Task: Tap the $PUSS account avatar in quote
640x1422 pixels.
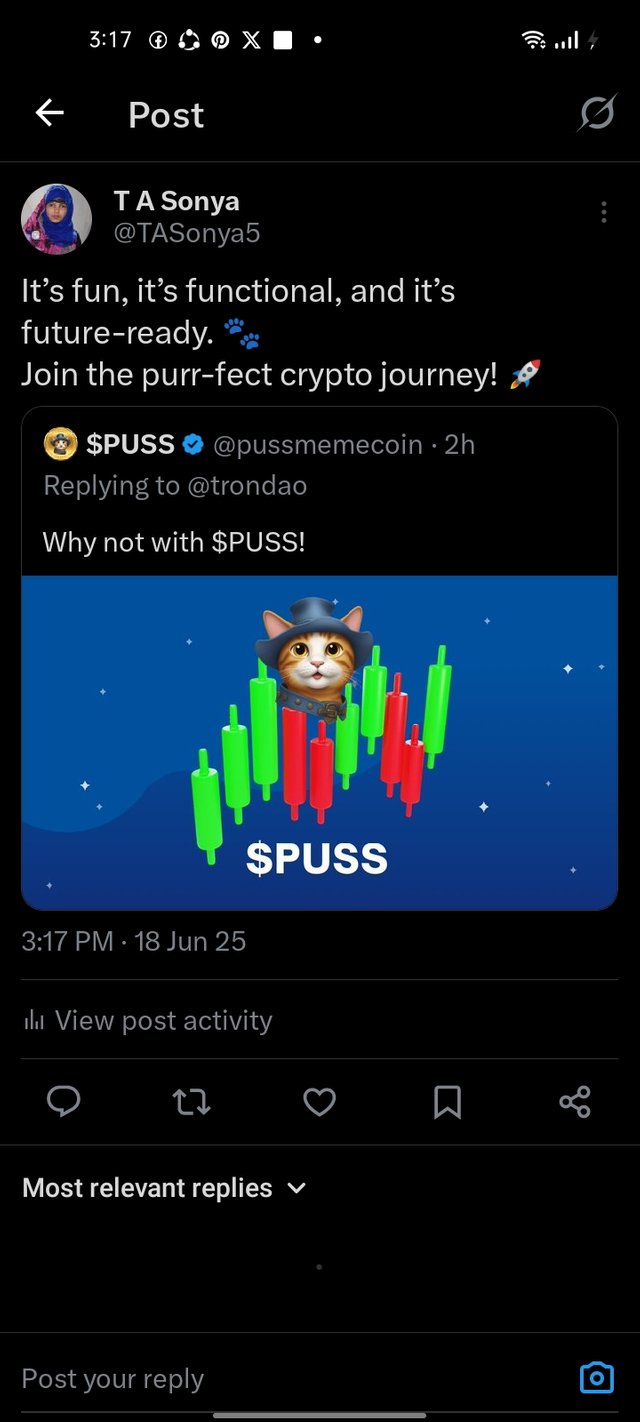Action: [x=60, y=444]
